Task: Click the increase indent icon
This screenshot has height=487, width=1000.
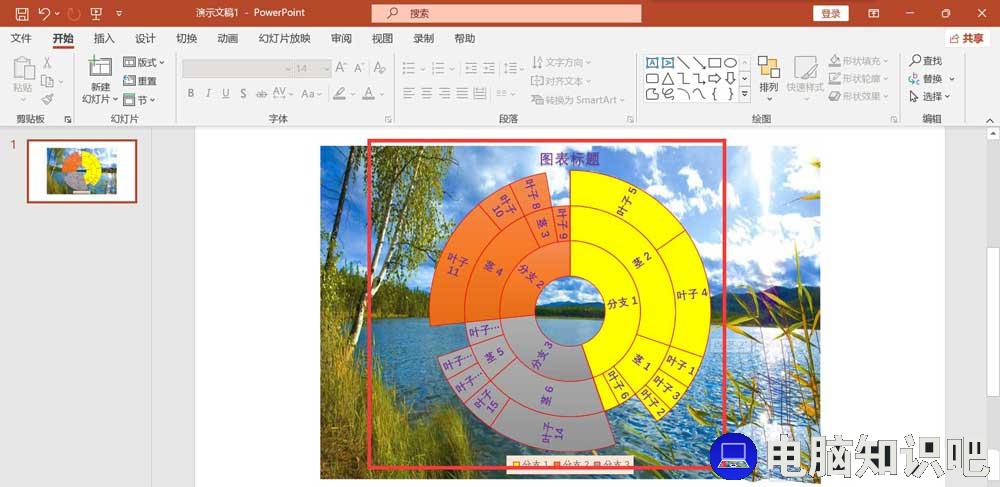Action: tap(489, 68)
